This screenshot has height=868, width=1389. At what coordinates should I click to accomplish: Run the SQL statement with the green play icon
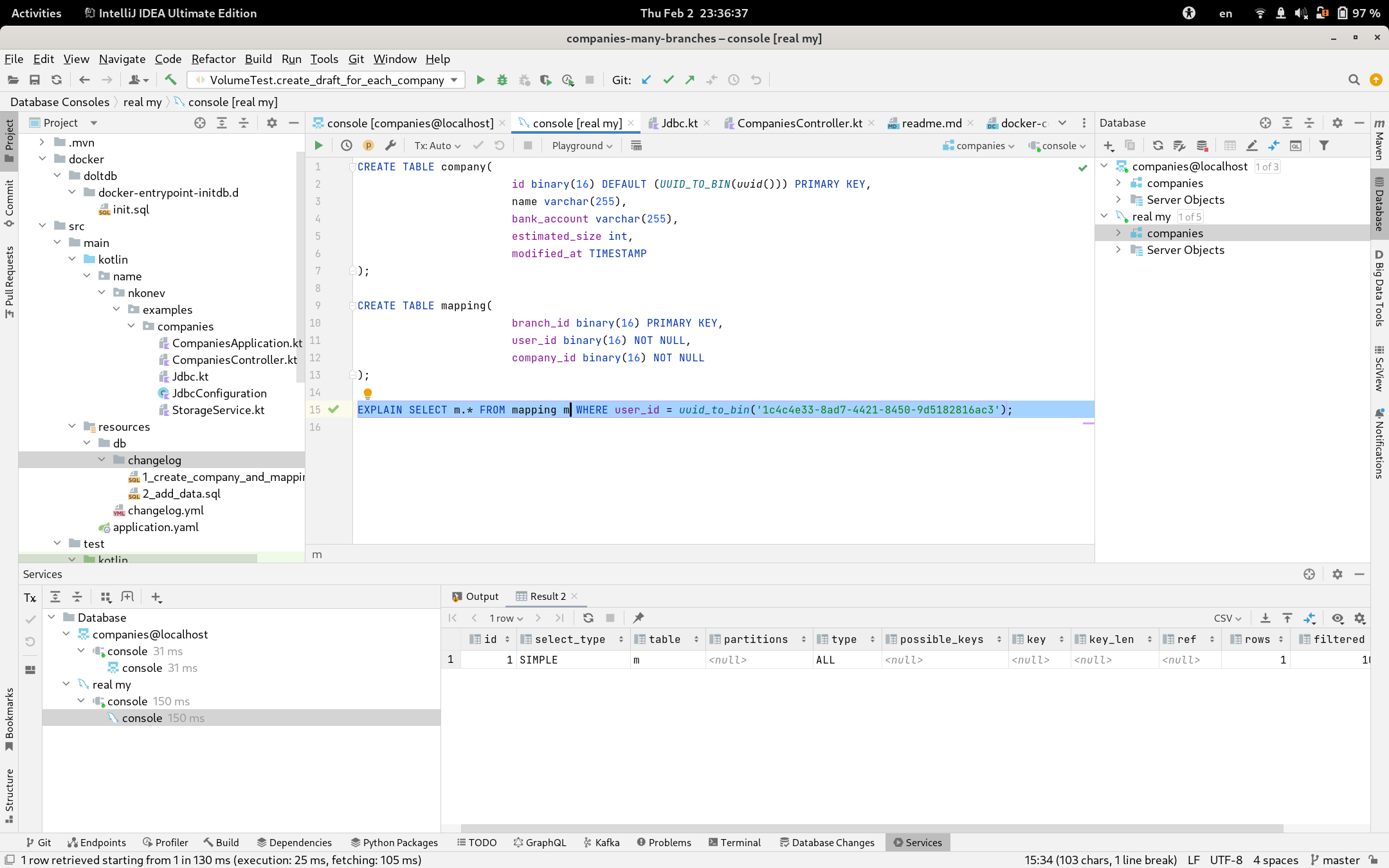(318, 145)
